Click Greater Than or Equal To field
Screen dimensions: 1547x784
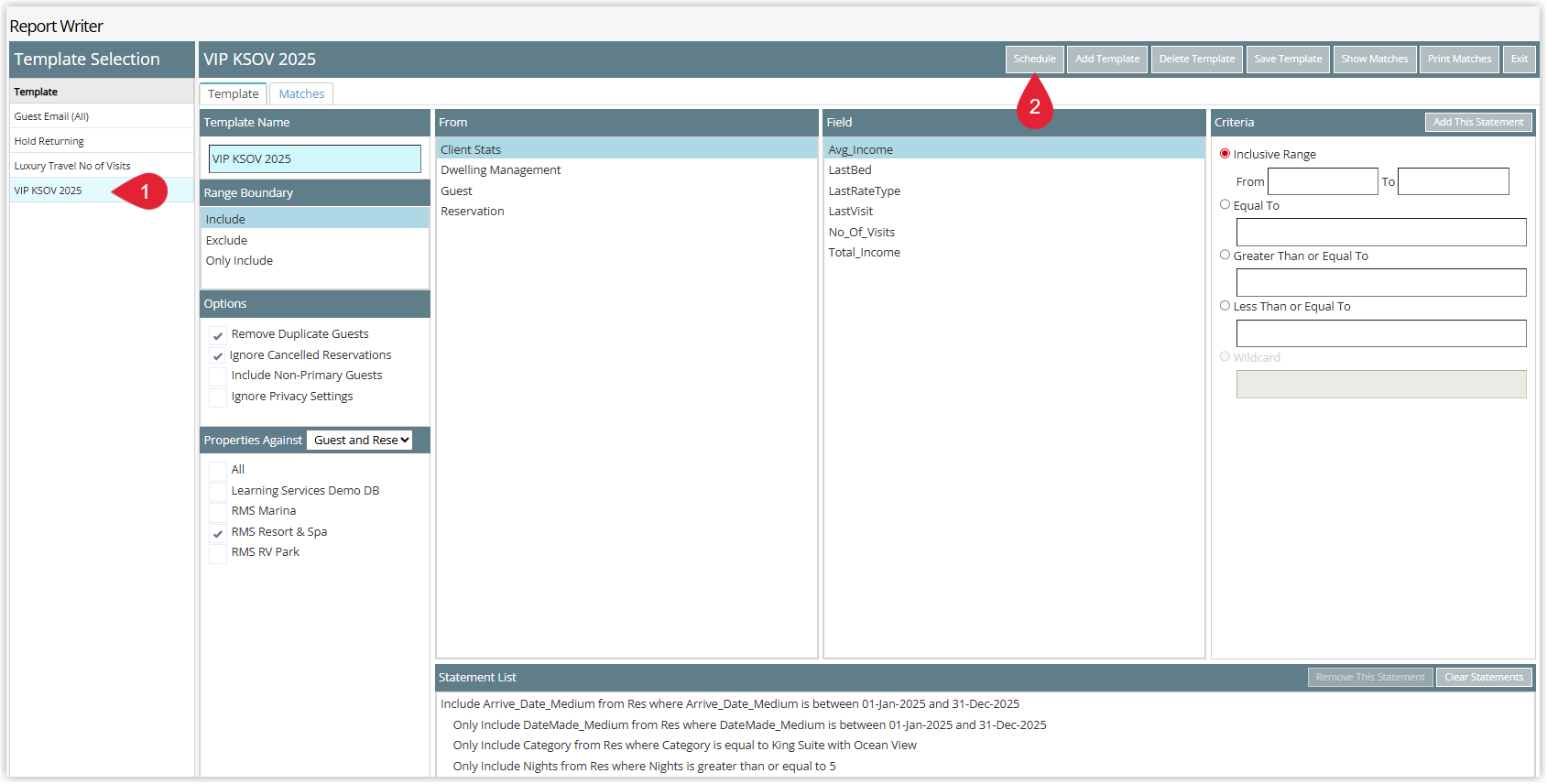point(1380,282)
